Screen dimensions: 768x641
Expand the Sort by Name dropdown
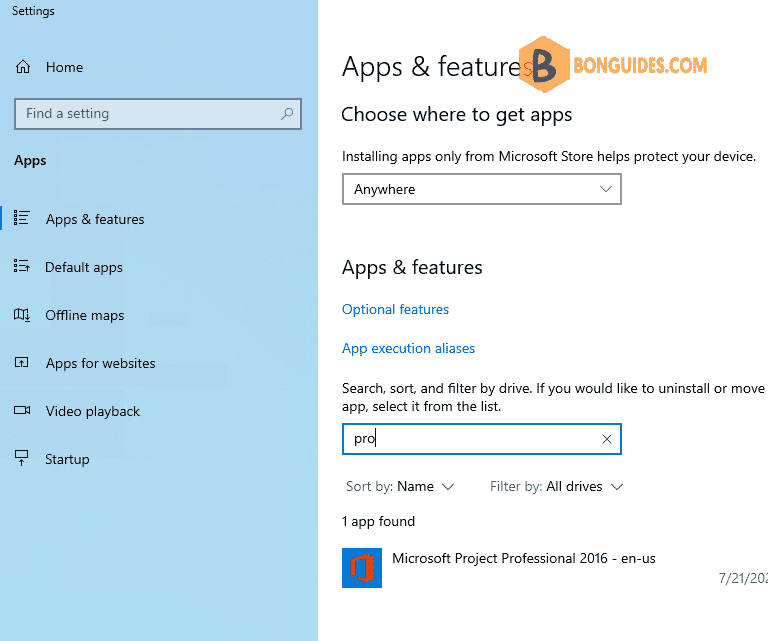click(400, 486)
